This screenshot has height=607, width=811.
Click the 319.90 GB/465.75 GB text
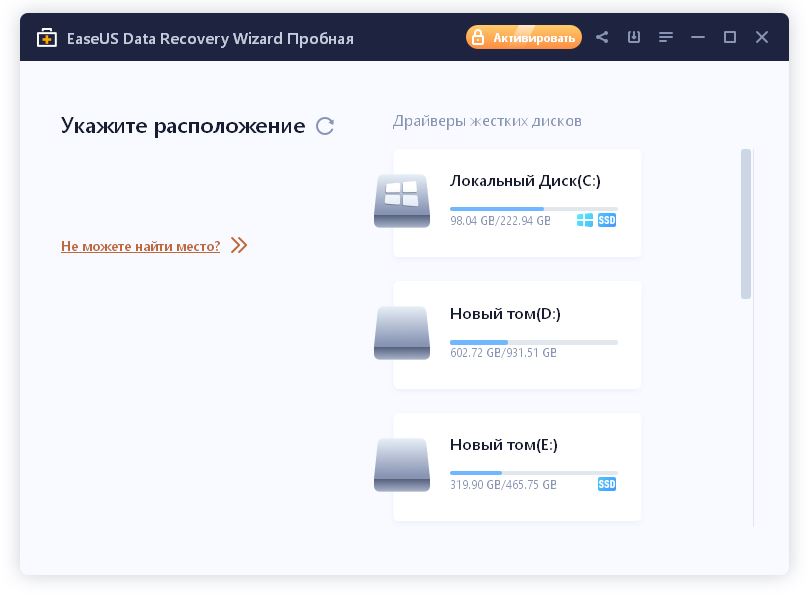503,485
